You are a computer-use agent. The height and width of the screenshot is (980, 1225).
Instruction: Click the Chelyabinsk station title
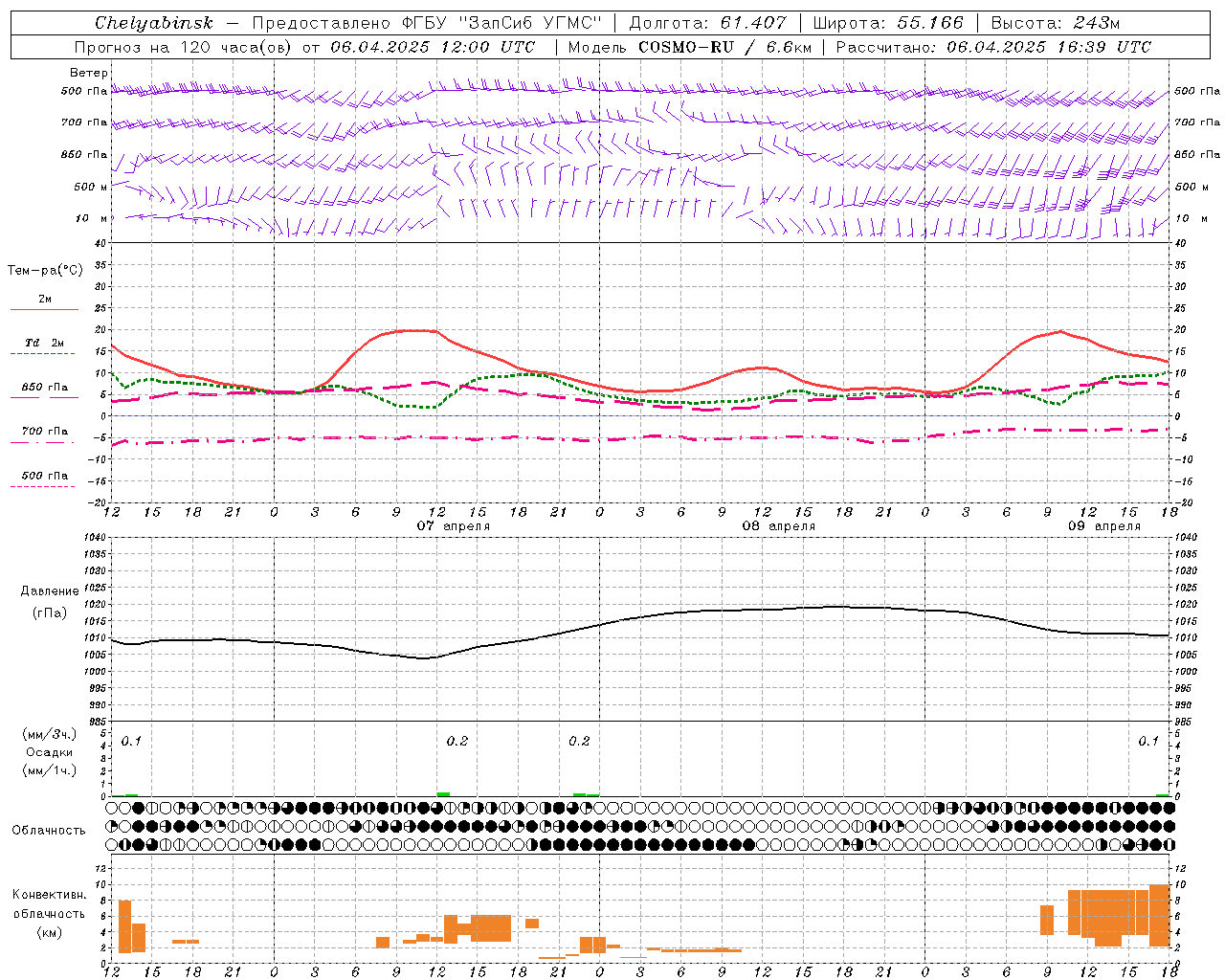coord(153,23)
